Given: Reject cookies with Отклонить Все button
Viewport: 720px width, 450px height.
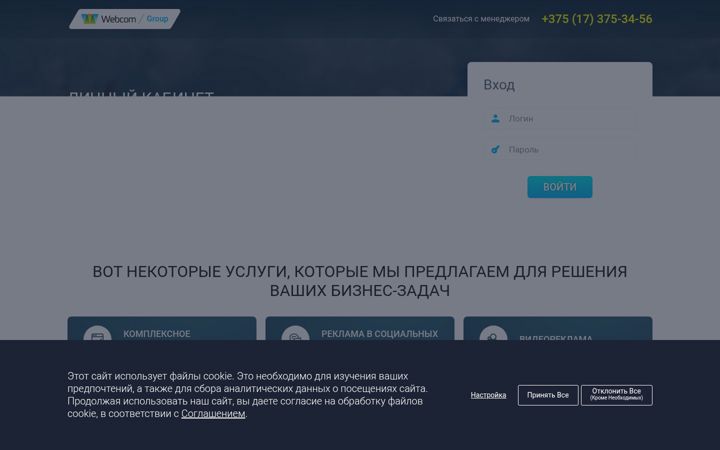Looking at the screenshot, I should coord(616,395).
